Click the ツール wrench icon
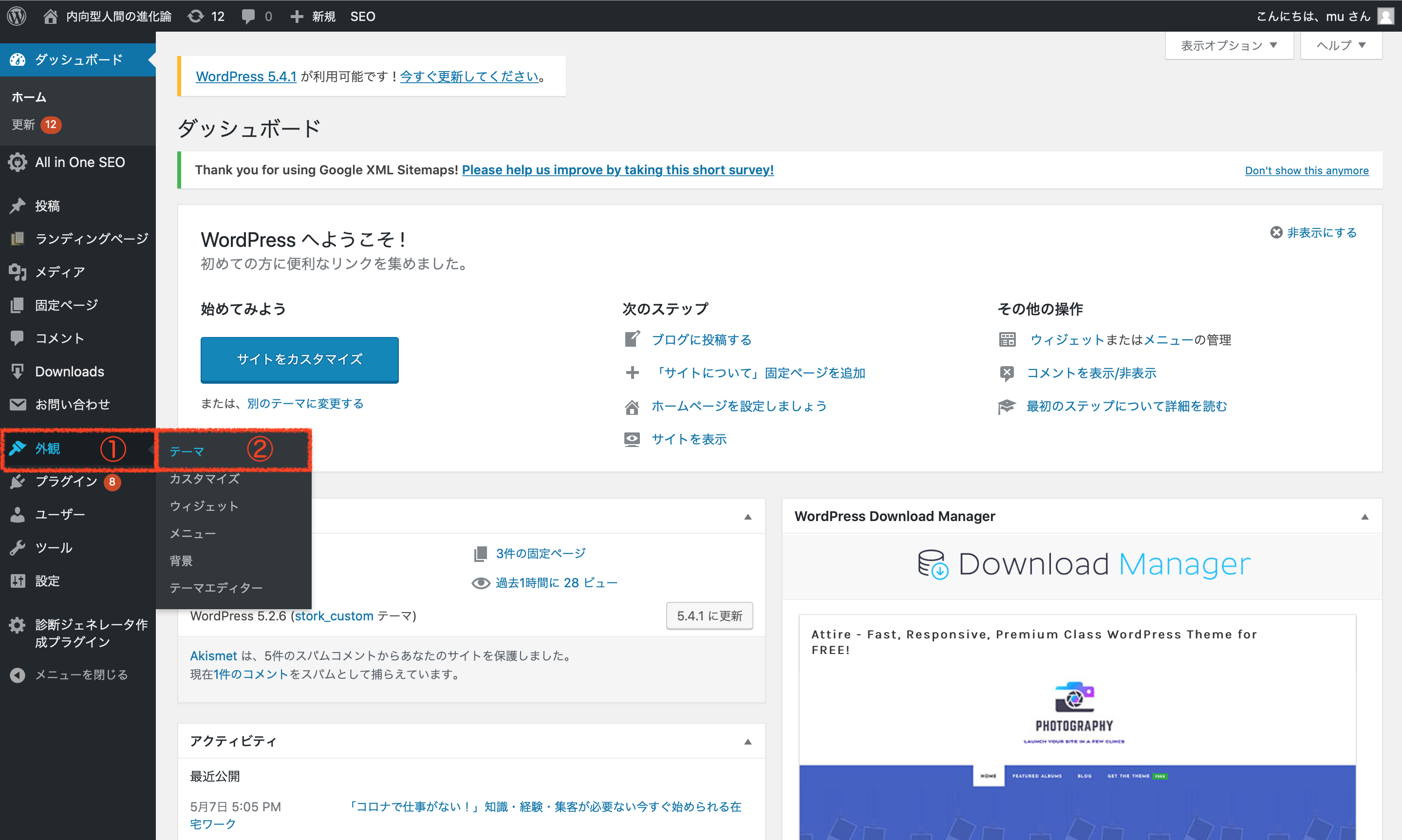 (18, 547)
